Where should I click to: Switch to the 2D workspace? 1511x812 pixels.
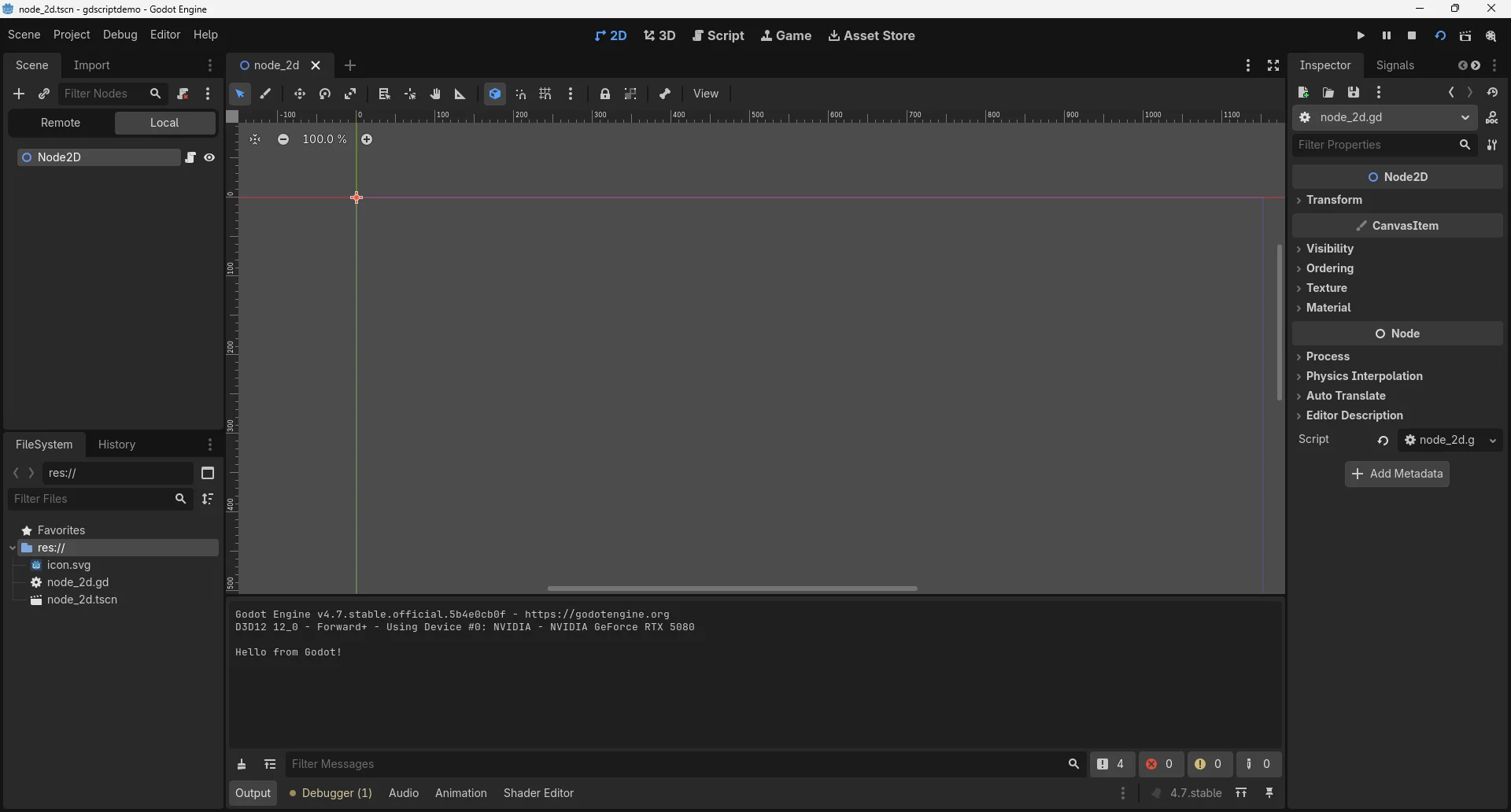click(x=611, y=35)
